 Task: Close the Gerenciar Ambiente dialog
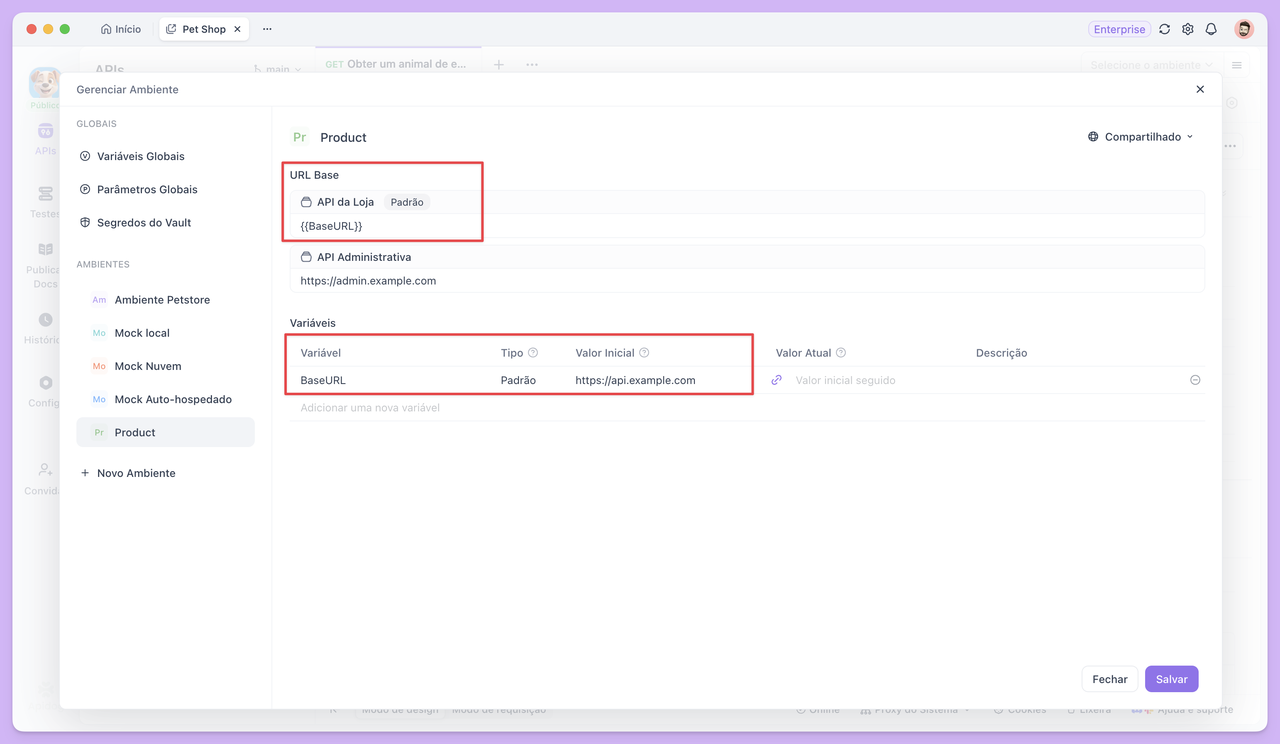[x=1200, y=89]
